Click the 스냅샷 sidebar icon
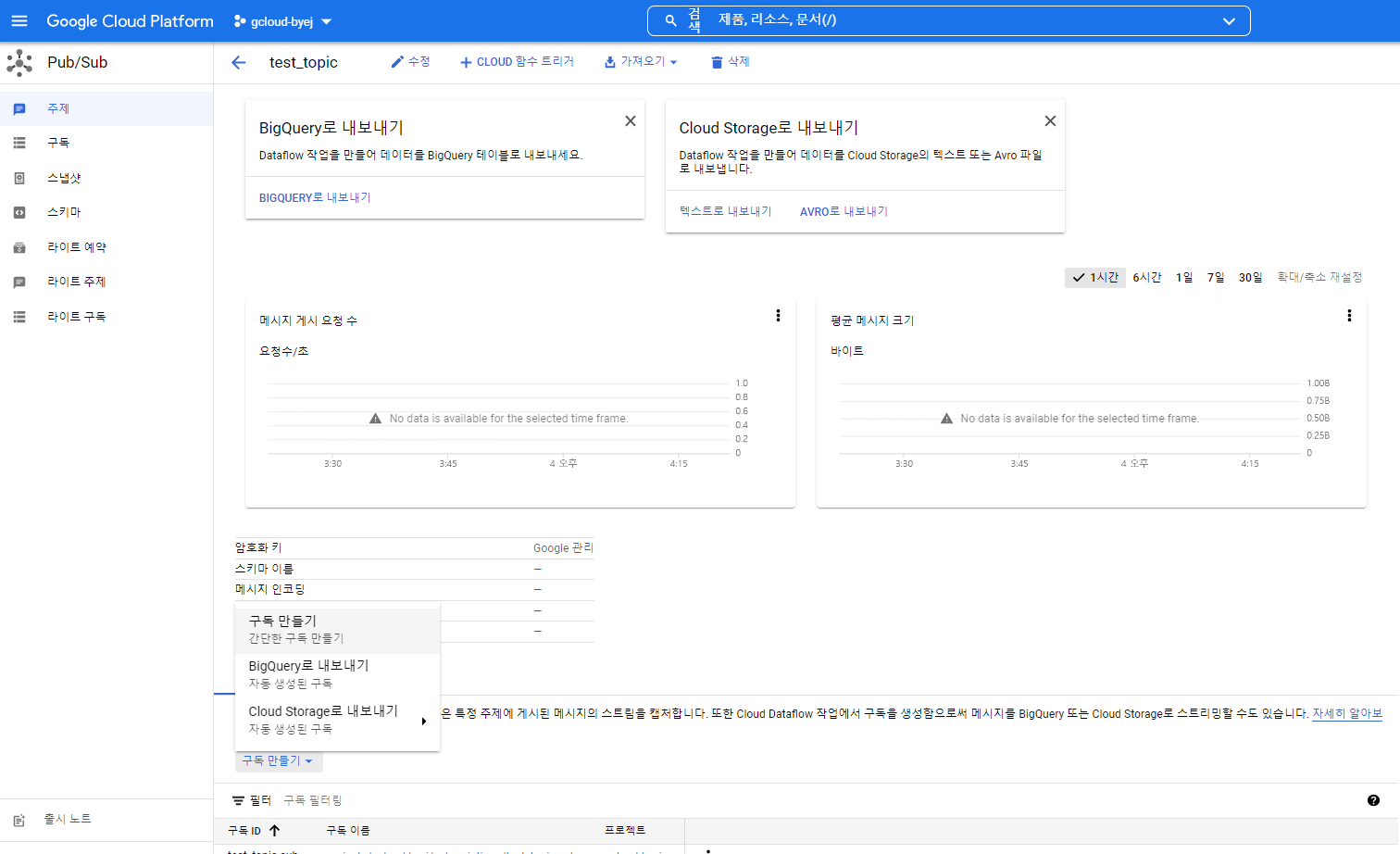Screen dimensions: 1400x854 [19, 178]
